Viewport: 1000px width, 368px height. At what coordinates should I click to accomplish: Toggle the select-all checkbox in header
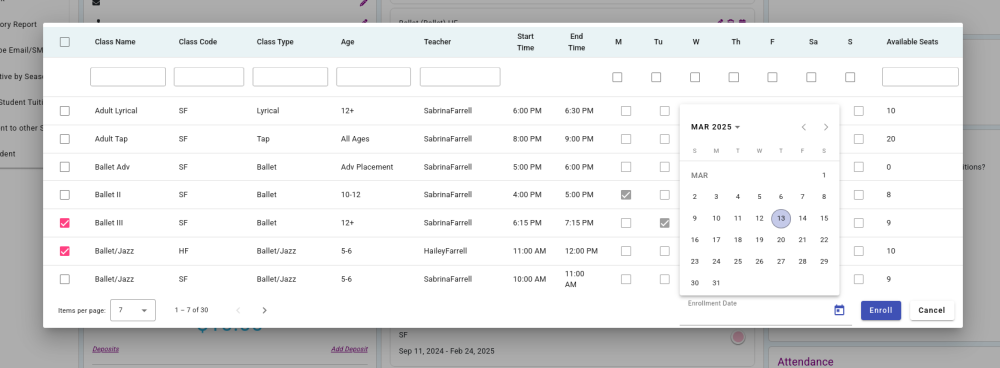click(x=64, y=42)
